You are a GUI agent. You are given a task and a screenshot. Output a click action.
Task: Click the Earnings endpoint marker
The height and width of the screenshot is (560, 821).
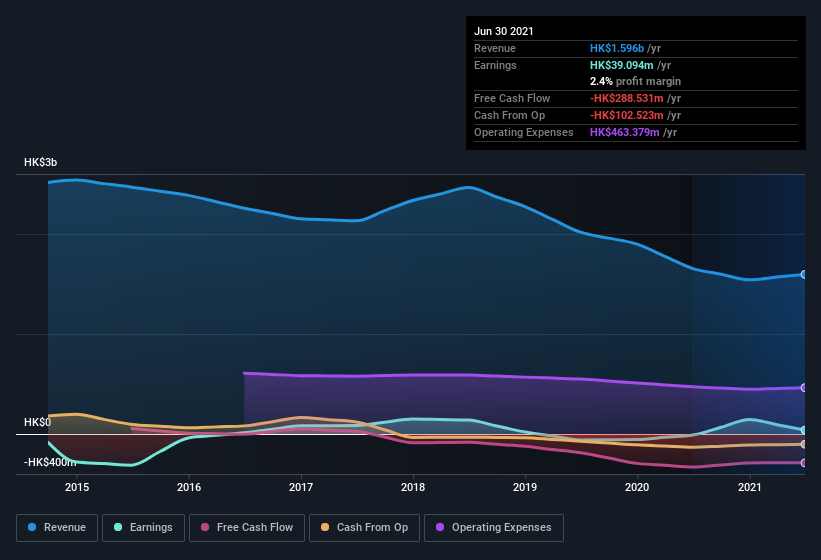pos(803,430)
